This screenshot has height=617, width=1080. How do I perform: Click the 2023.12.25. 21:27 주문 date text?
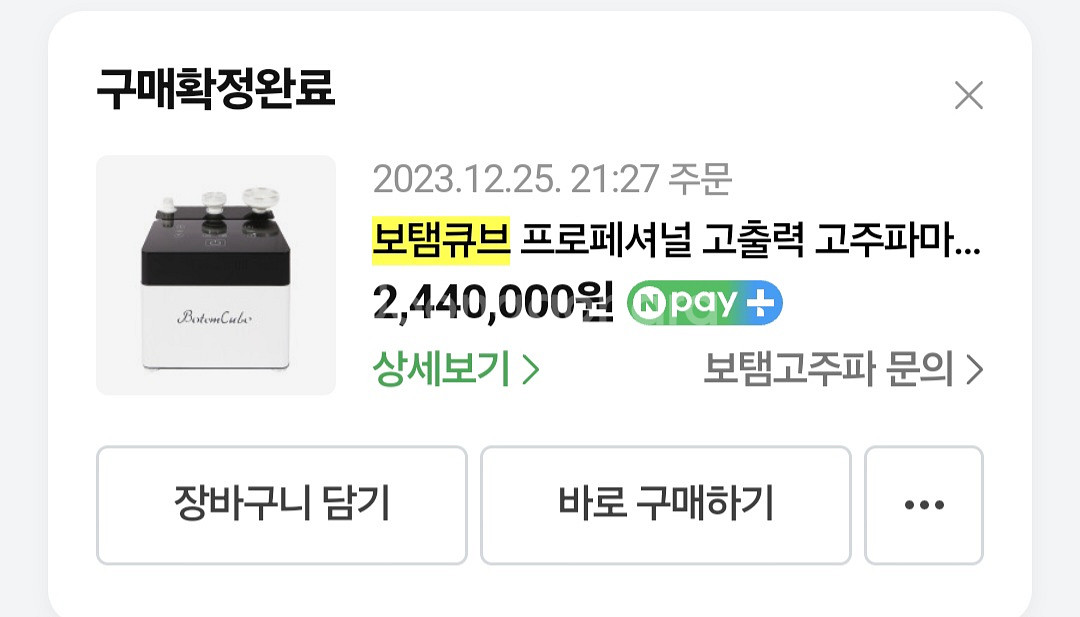tap(552, 179)
